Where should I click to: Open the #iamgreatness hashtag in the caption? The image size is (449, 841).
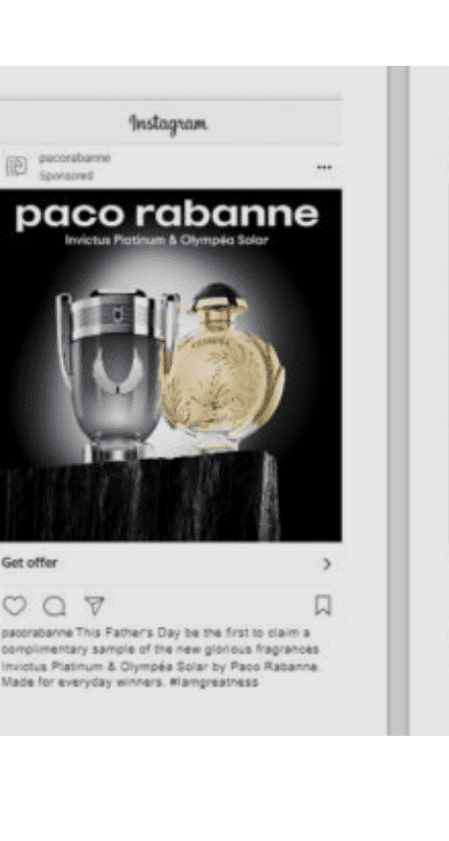click(214, 682)
